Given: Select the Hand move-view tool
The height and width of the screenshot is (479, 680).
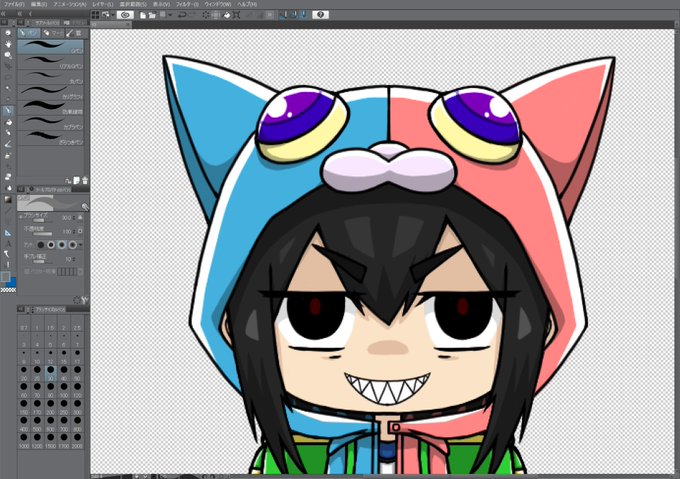Looking at the screenshot, I should 8,44.
